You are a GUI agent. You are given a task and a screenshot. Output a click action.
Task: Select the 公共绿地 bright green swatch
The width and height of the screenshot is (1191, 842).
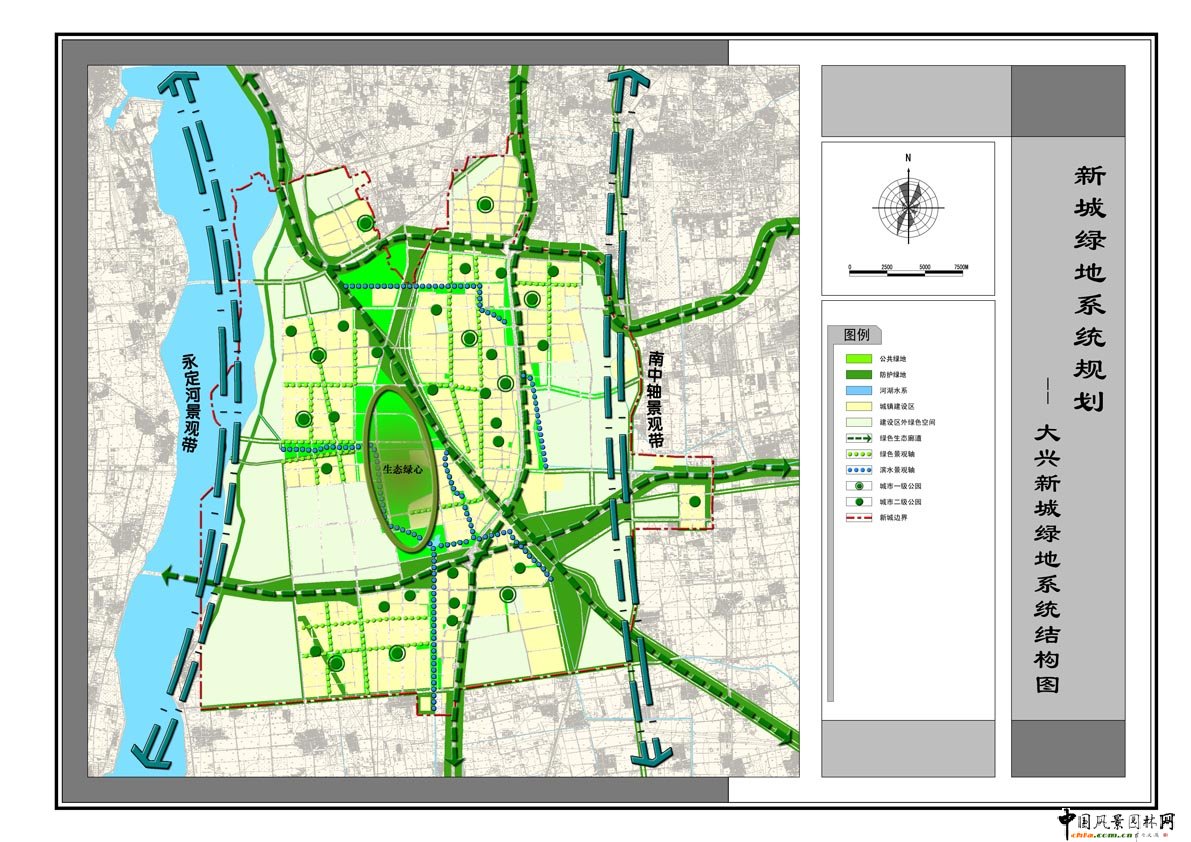click(860, 358)
